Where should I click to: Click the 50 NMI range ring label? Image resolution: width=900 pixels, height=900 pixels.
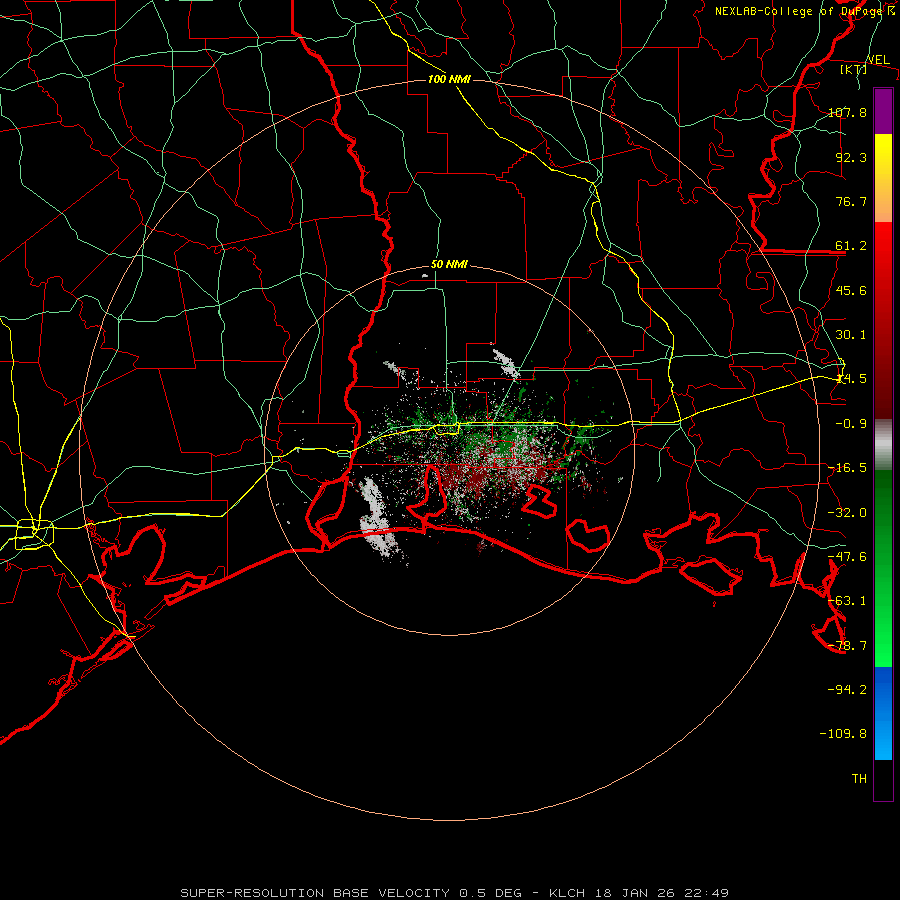pyautogui.click(x=449, y=265)
